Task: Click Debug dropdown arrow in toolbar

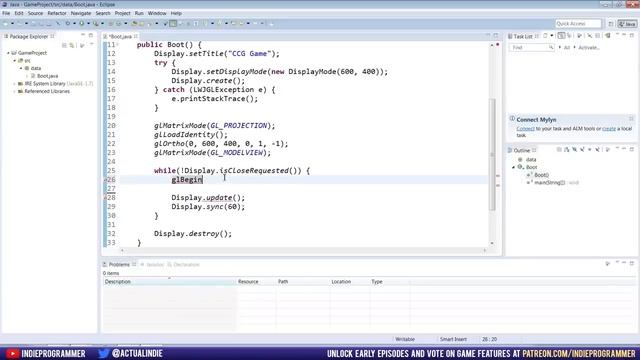Action: (x=74, y=24)
